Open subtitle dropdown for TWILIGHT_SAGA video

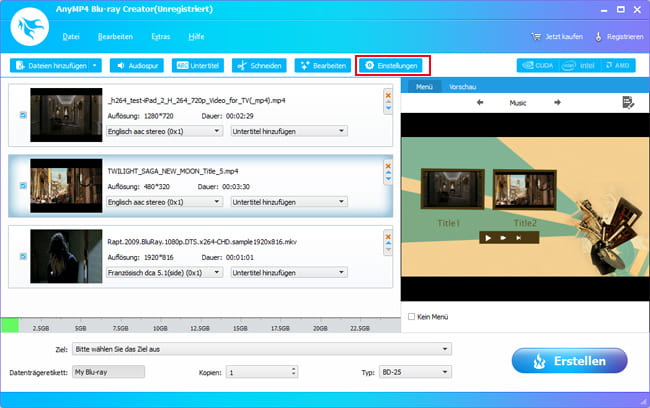(x=289, y=202)
